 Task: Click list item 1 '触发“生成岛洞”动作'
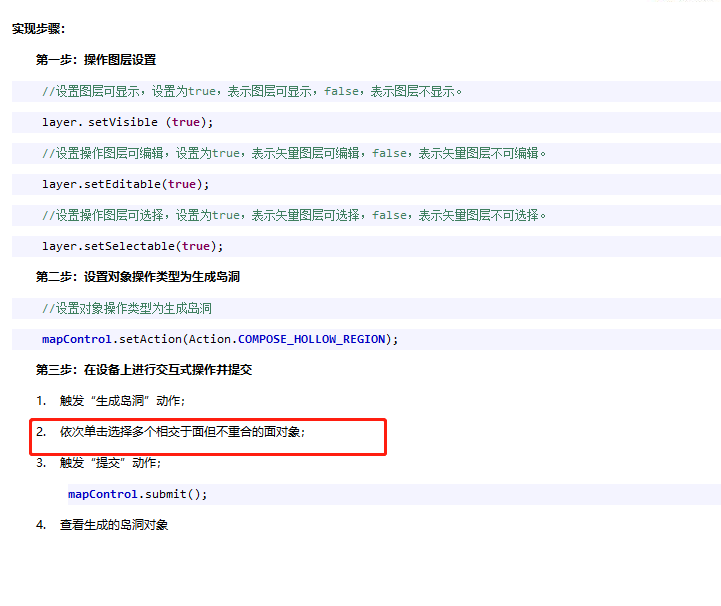[x=111, y=401]
